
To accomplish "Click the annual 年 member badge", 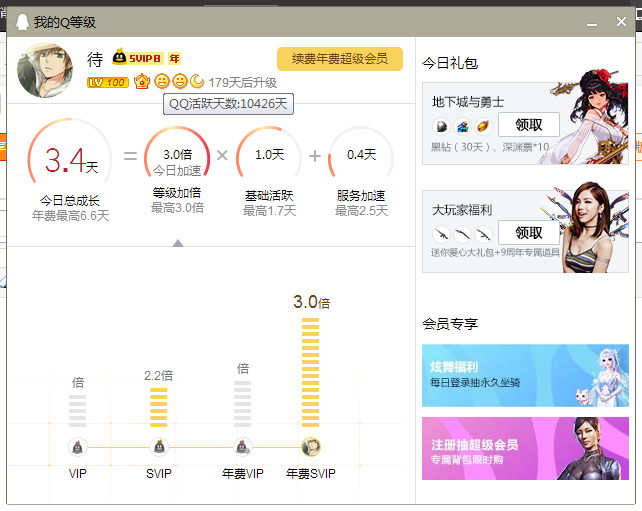I will point(174,59).
